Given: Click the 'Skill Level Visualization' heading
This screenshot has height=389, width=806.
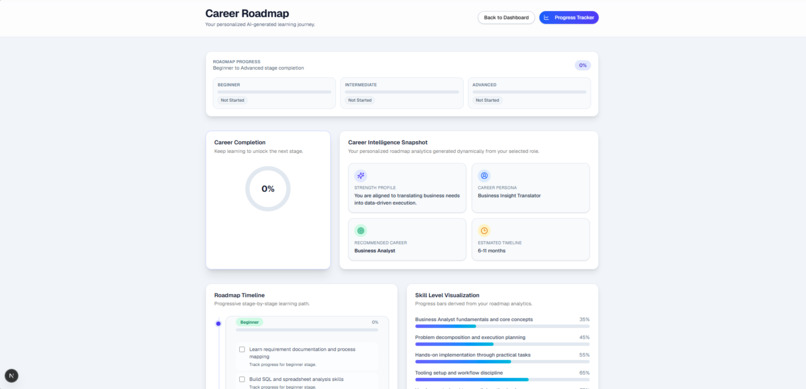Looking at the screenshot, I should (447, 295).
